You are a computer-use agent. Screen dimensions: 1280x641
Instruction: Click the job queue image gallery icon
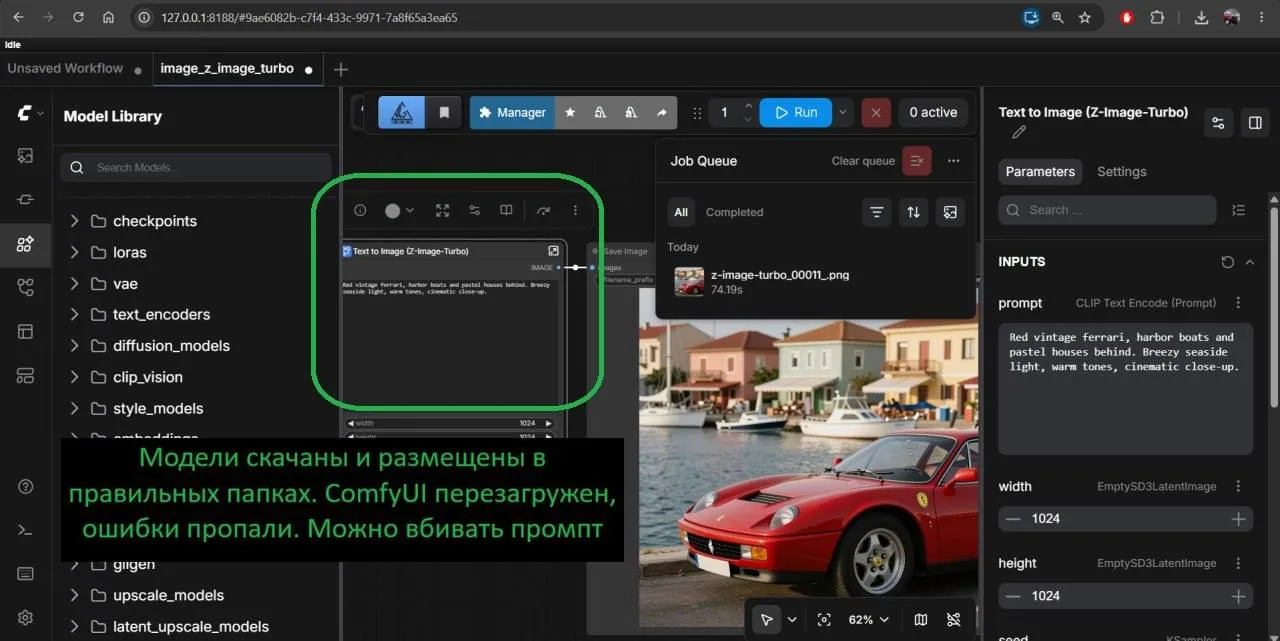[x=950, y=212]
